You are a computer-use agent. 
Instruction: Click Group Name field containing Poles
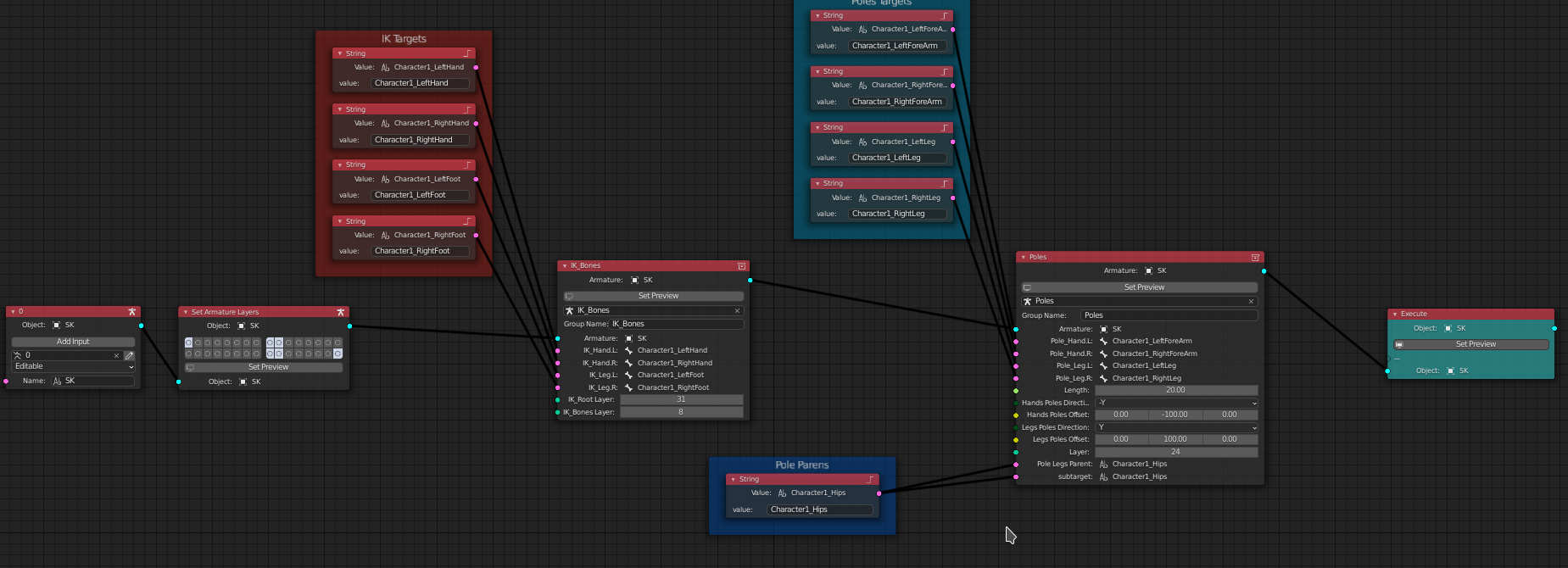pyautogui.click(x=1169, y=315)
